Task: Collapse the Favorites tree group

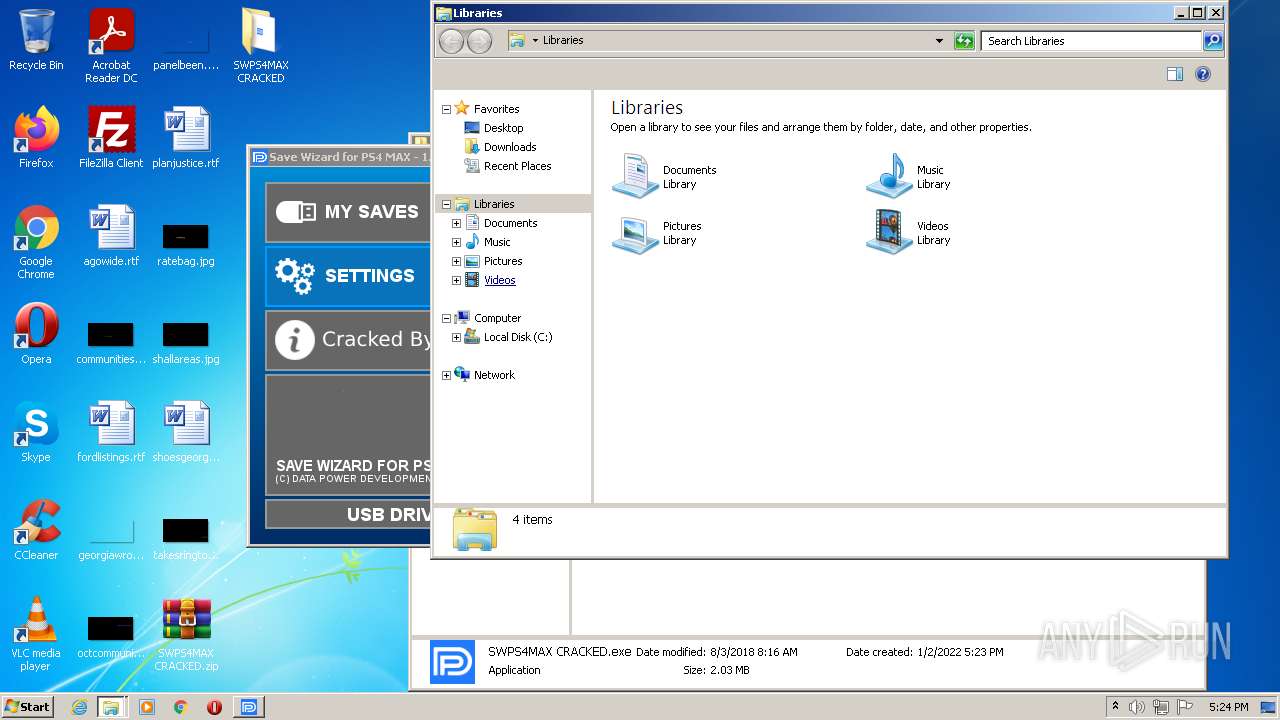Action: click(x=446, y=109)
